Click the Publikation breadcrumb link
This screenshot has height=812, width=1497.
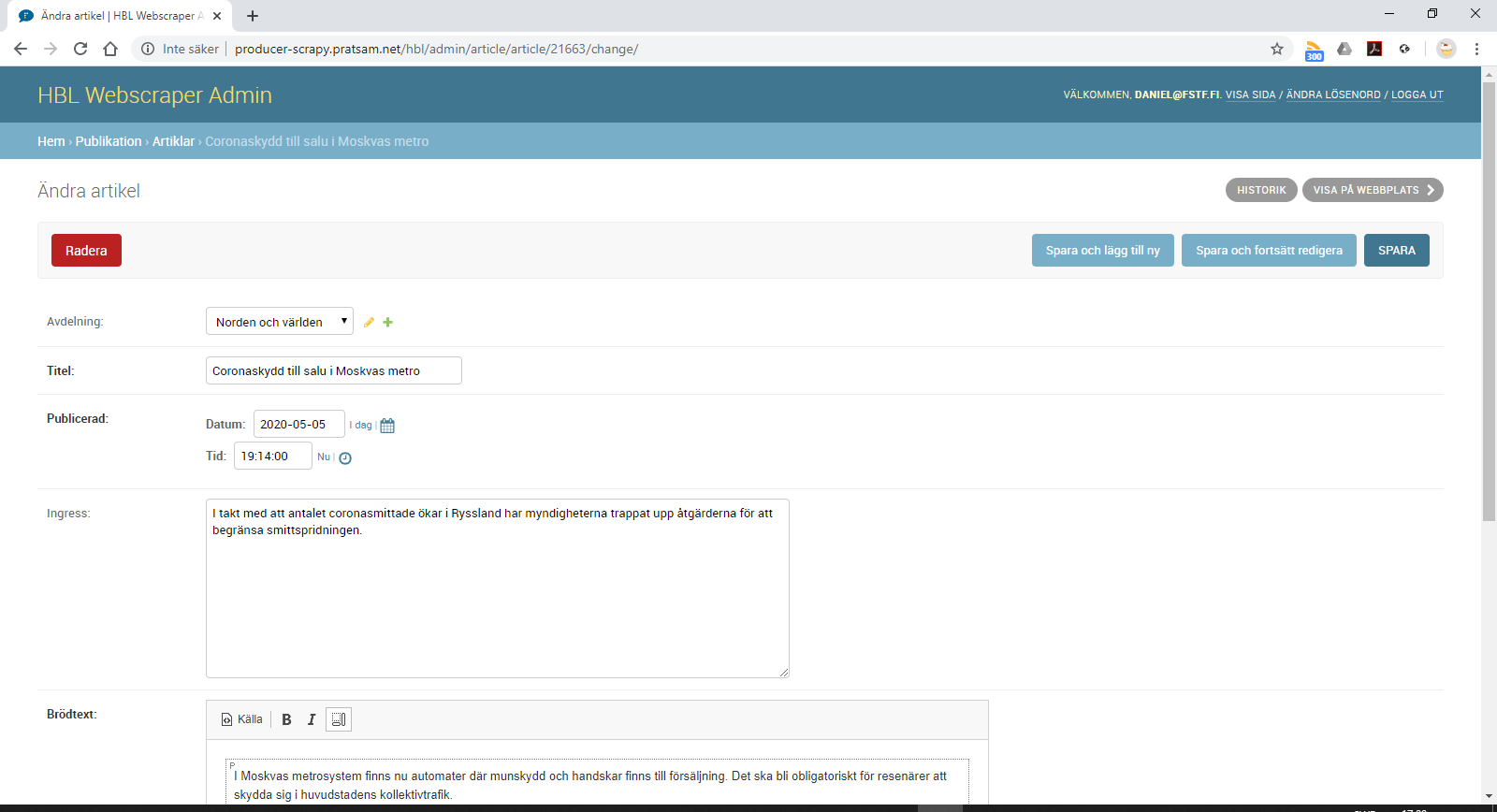click(109, 141)
